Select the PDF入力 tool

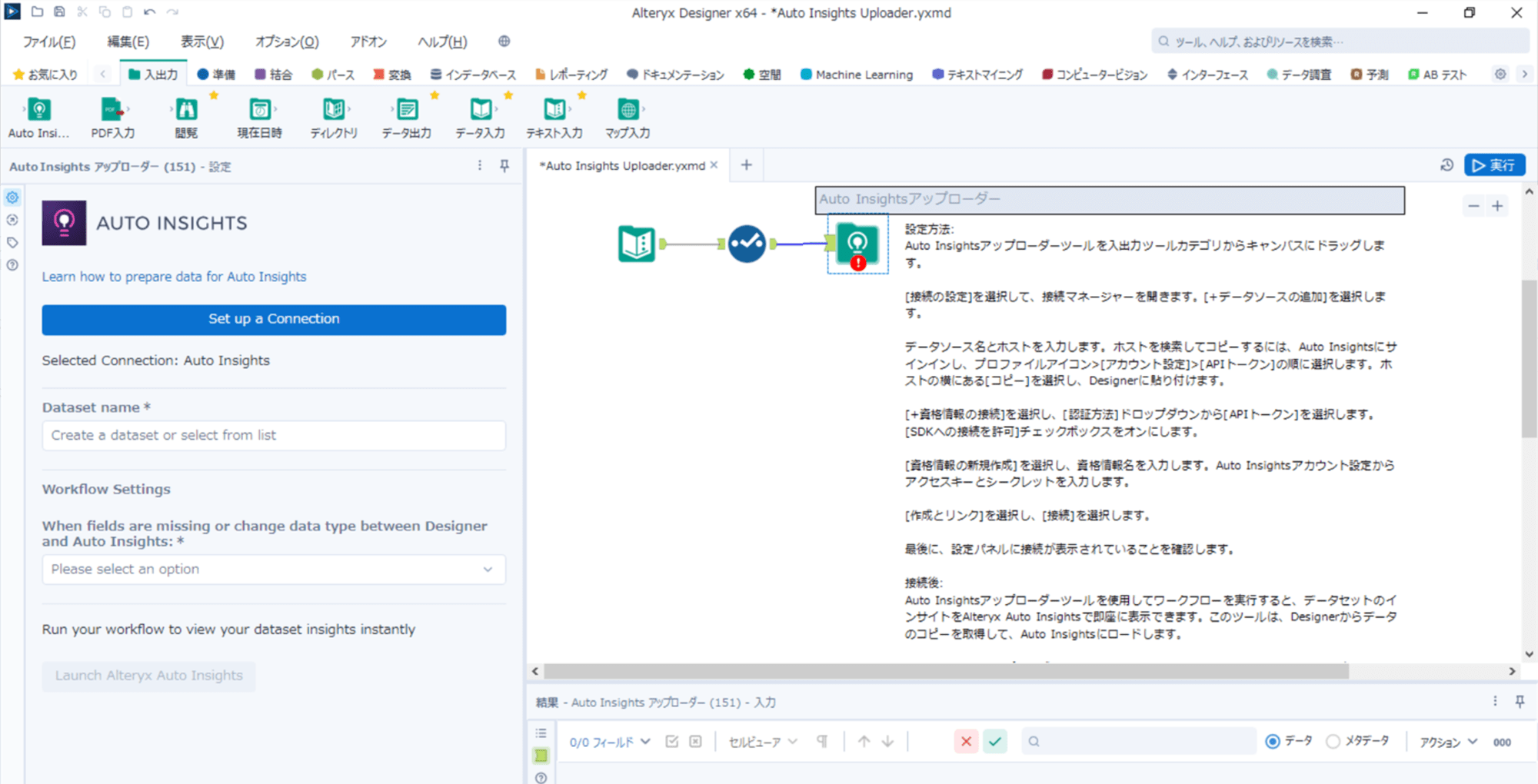pos(112,118)
